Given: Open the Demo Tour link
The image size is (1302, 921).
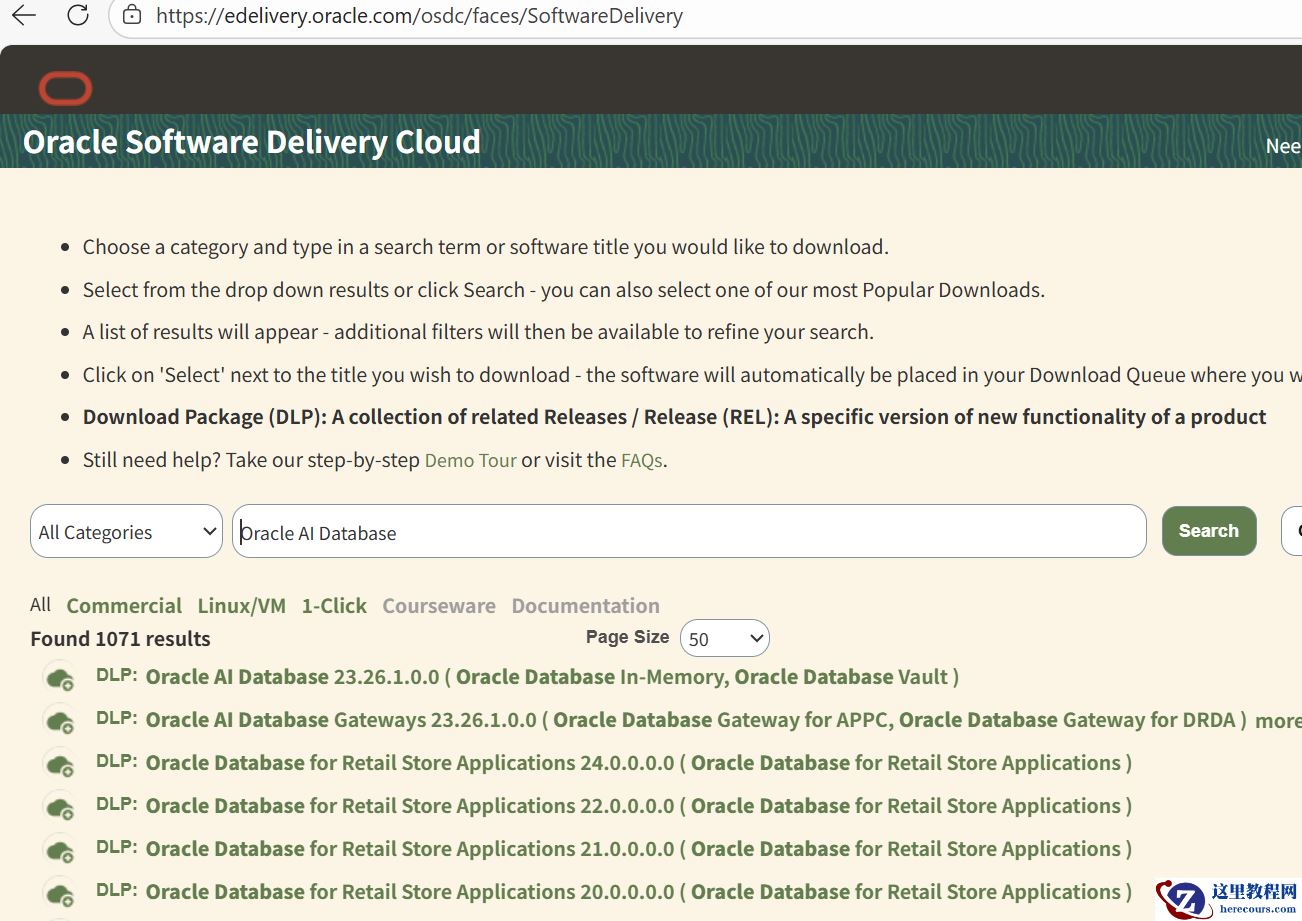Looking at the screenshot, I should point(471,460).
